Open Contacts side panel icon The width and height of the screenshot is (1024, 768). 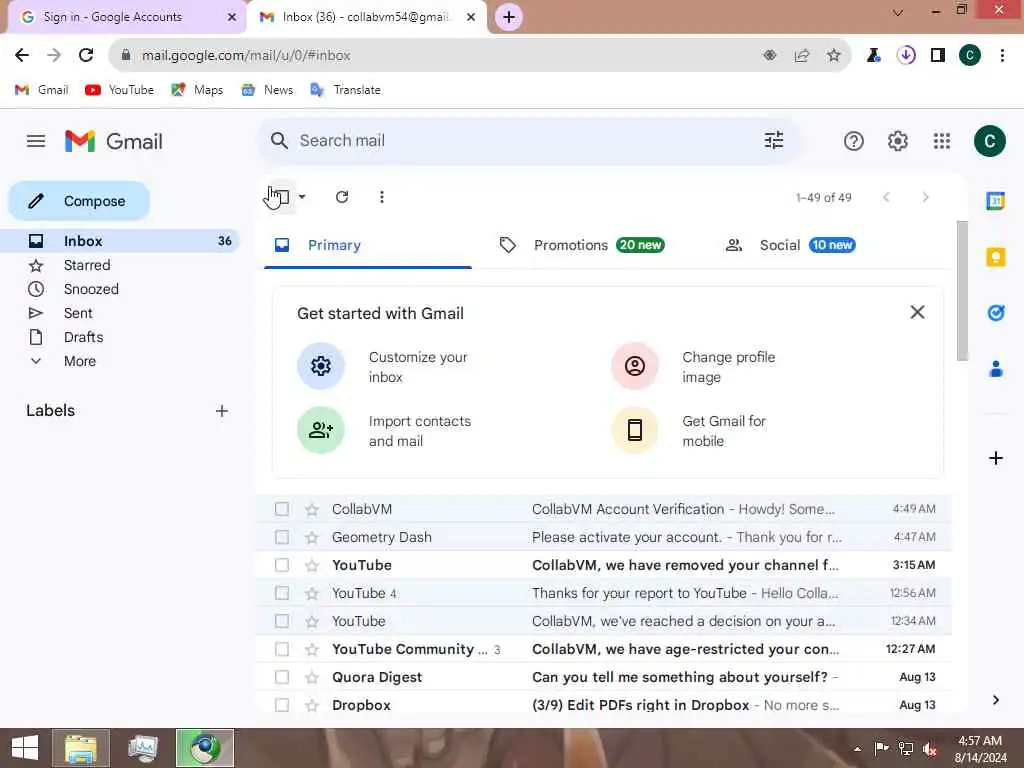click(995, 369)
